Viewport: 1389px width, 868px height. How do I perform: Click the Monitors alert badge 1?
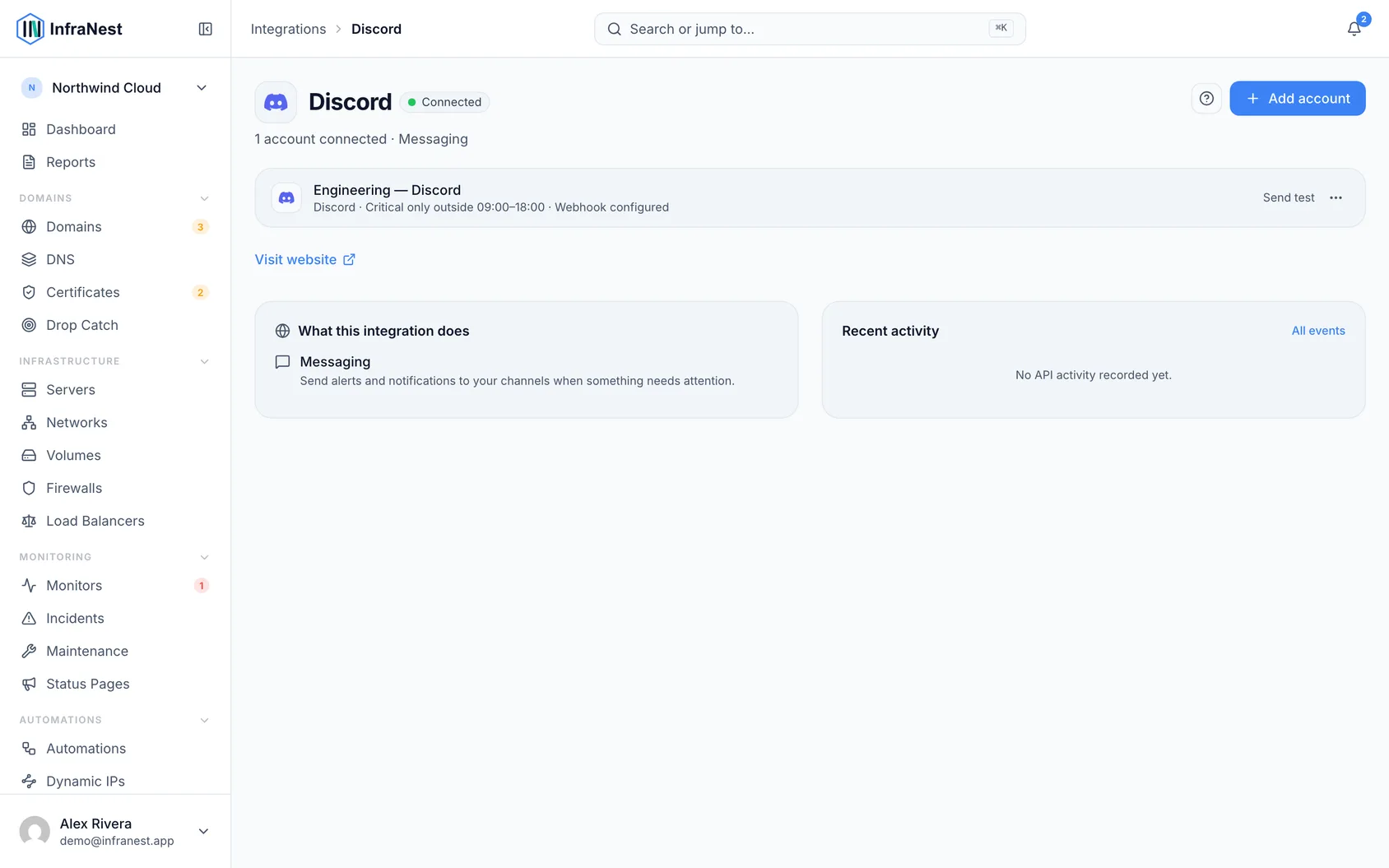point(201,586)
